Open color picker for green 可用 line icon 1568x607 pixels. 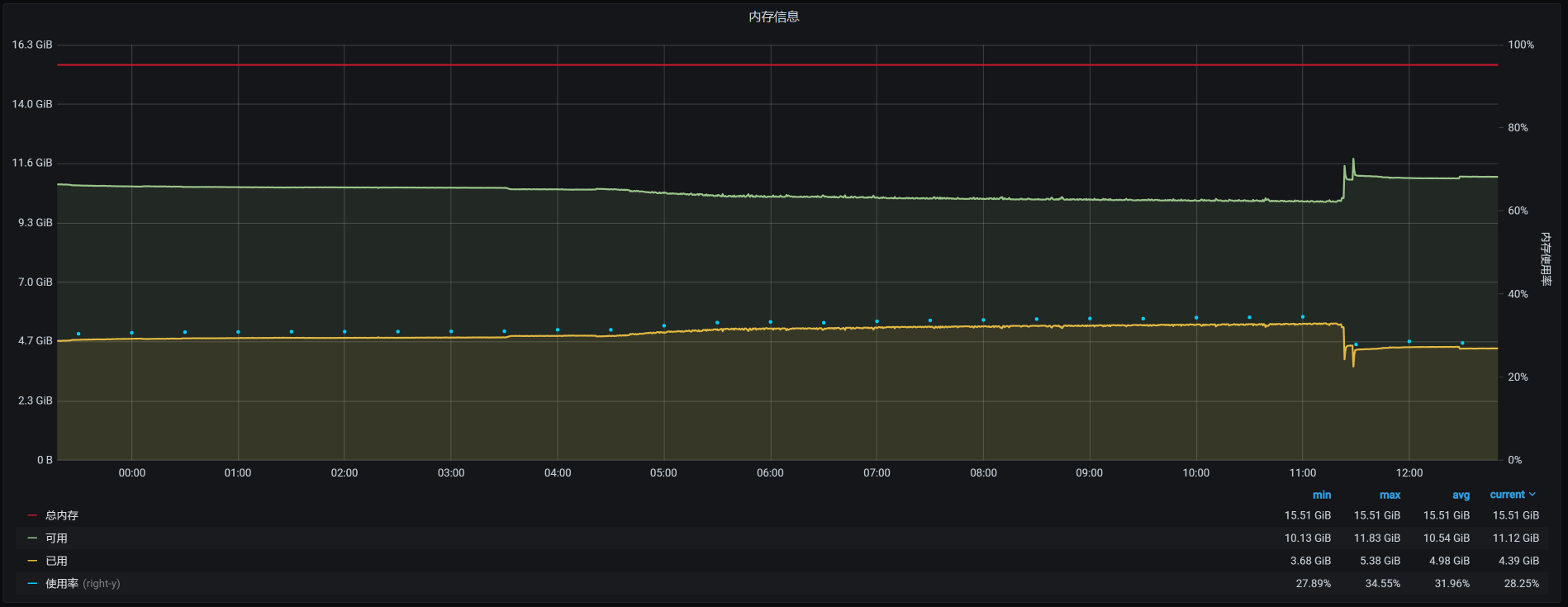[x=32, y=538]
